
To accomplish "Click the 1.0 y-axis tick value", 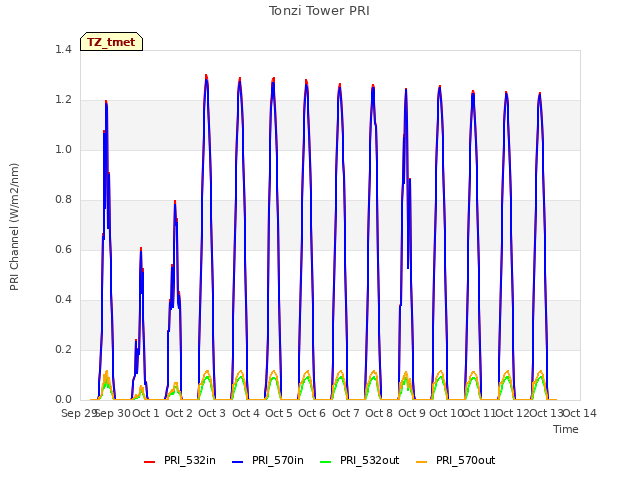I will point(63,149).
